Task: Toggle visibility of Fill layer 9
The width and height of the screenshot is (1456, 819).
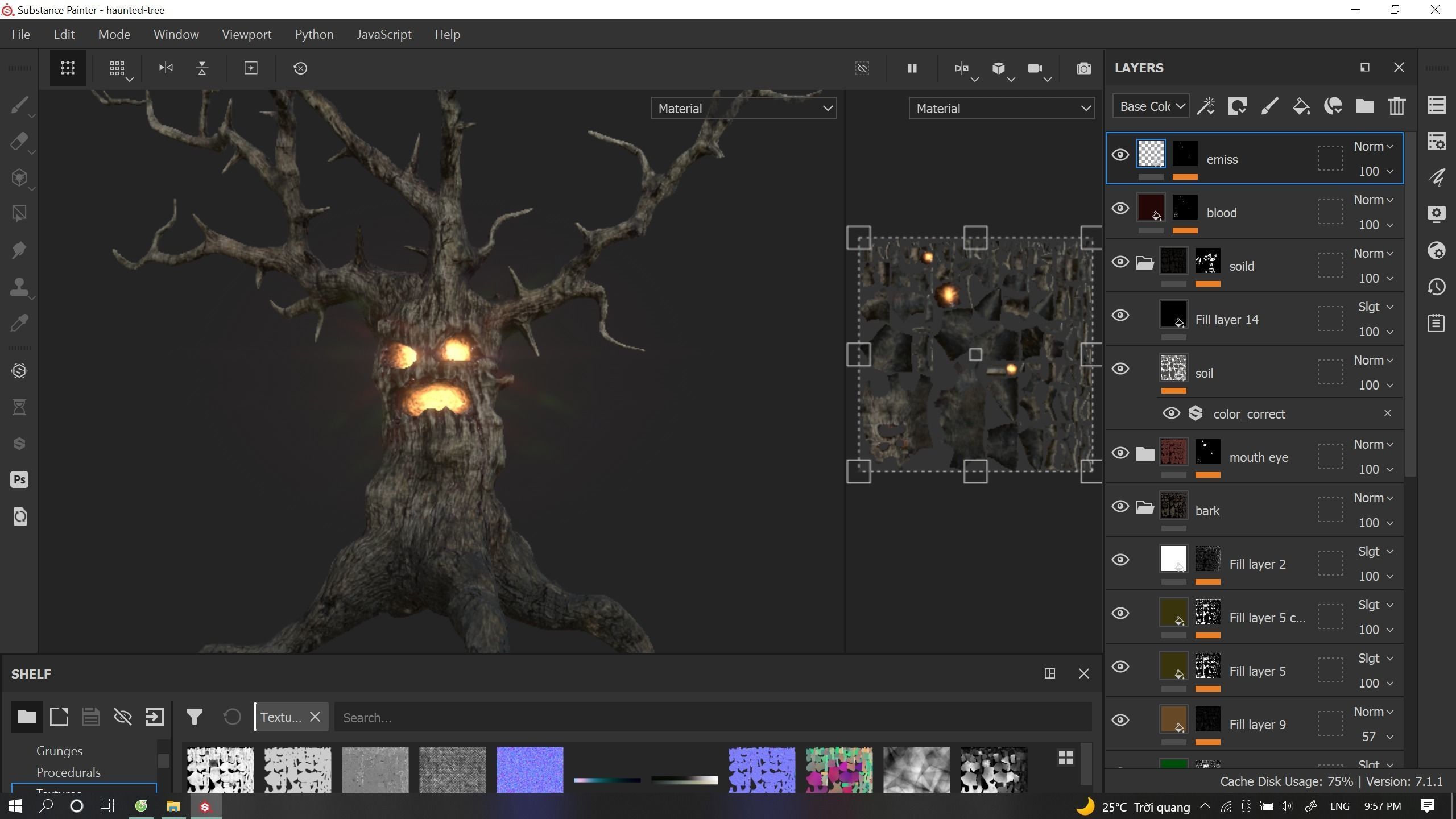Action: click(1120, 720)
